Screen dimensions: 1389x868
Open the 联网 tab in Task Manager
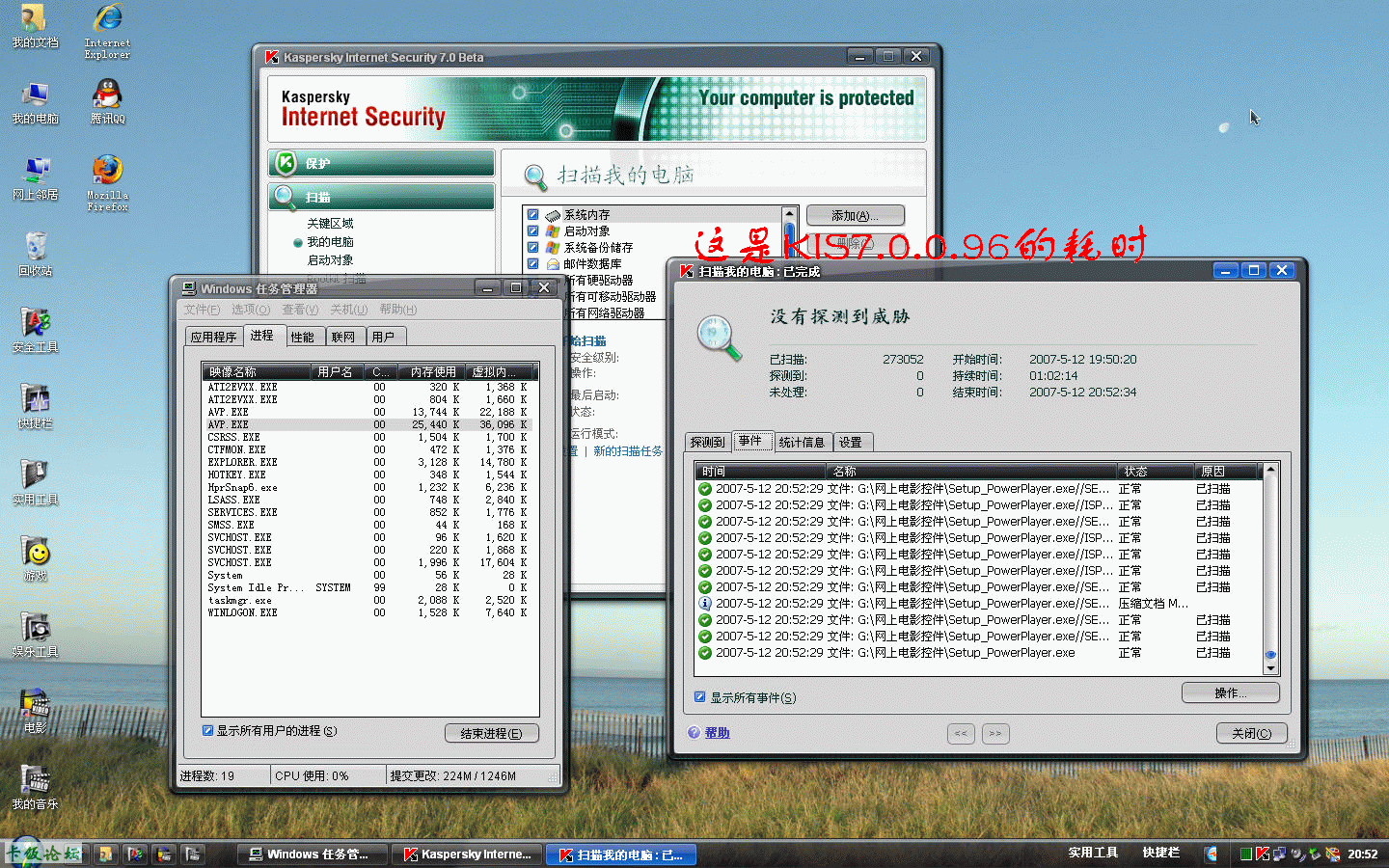[x=343, y=338]
